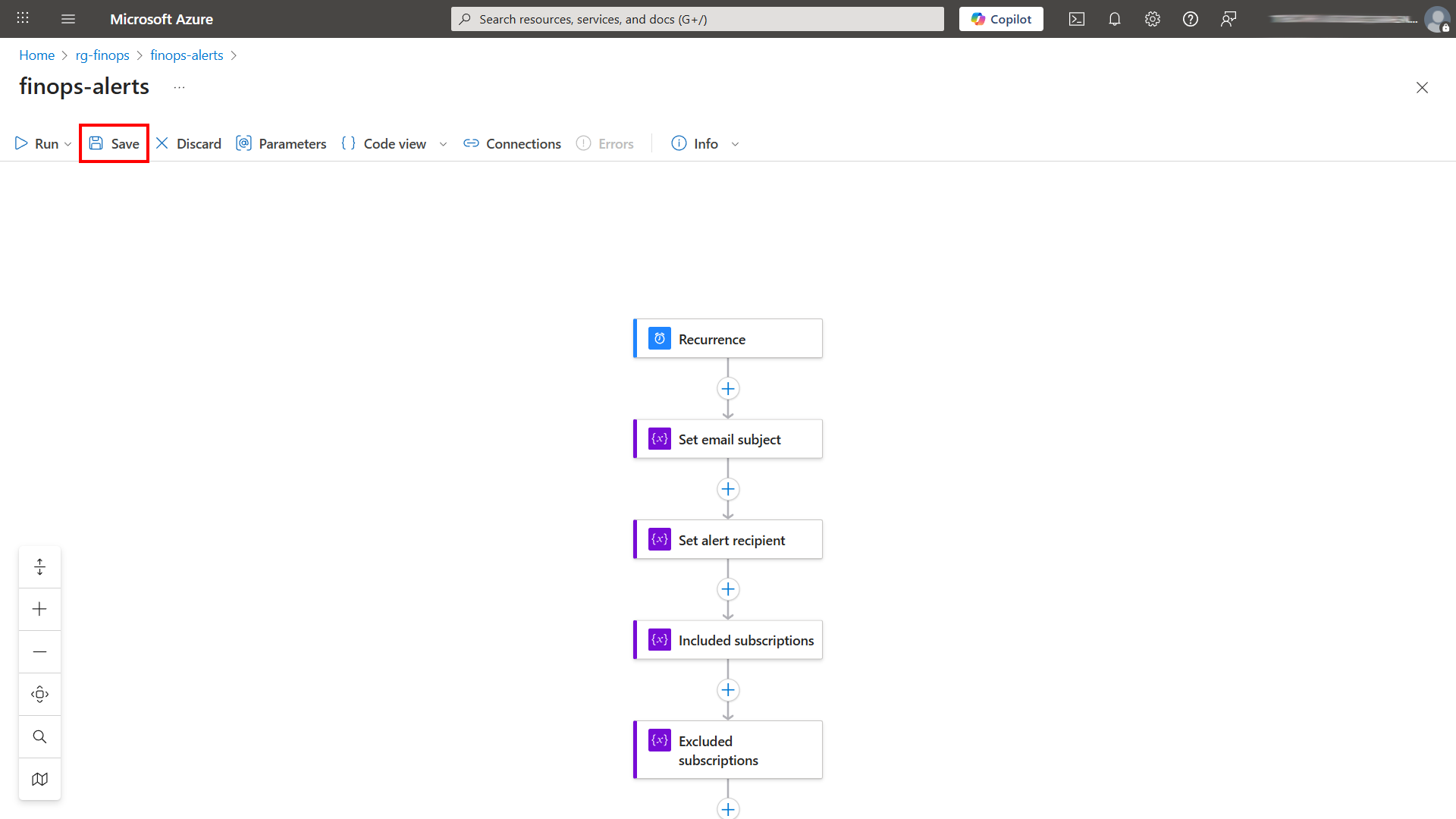This screenshot has height=819, width=1456.
Task: Open the Help pane
Action: pos(1190,19)
